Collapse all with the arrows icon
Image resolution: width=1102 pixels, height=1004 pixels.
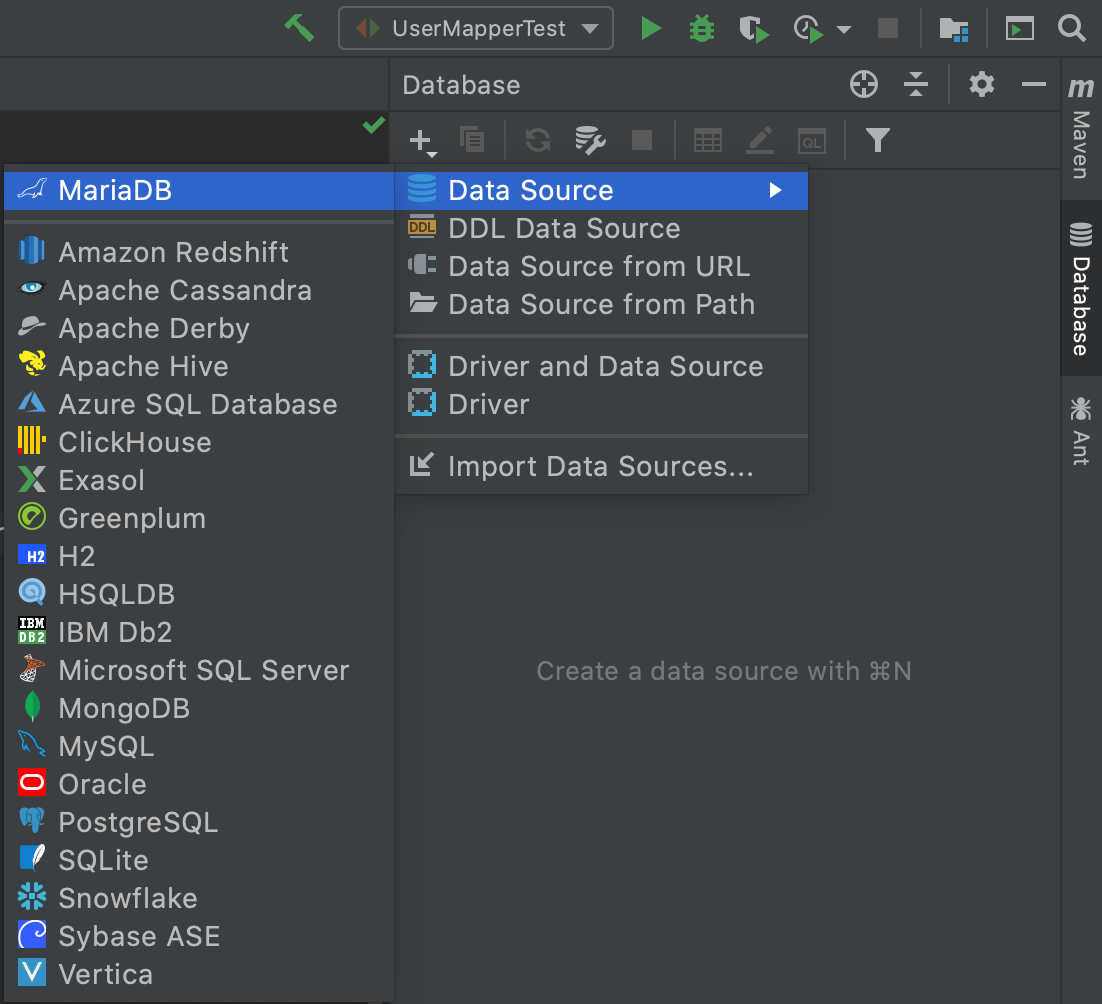coord(916,85)
